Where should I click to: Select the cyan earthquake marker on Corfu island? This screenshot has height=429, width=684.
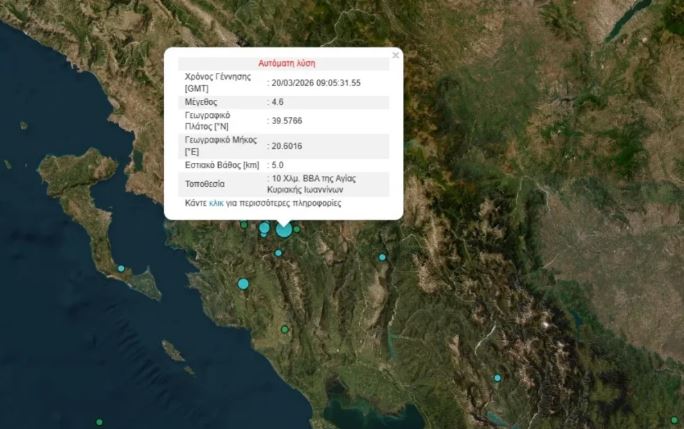[x=121, y=268]
